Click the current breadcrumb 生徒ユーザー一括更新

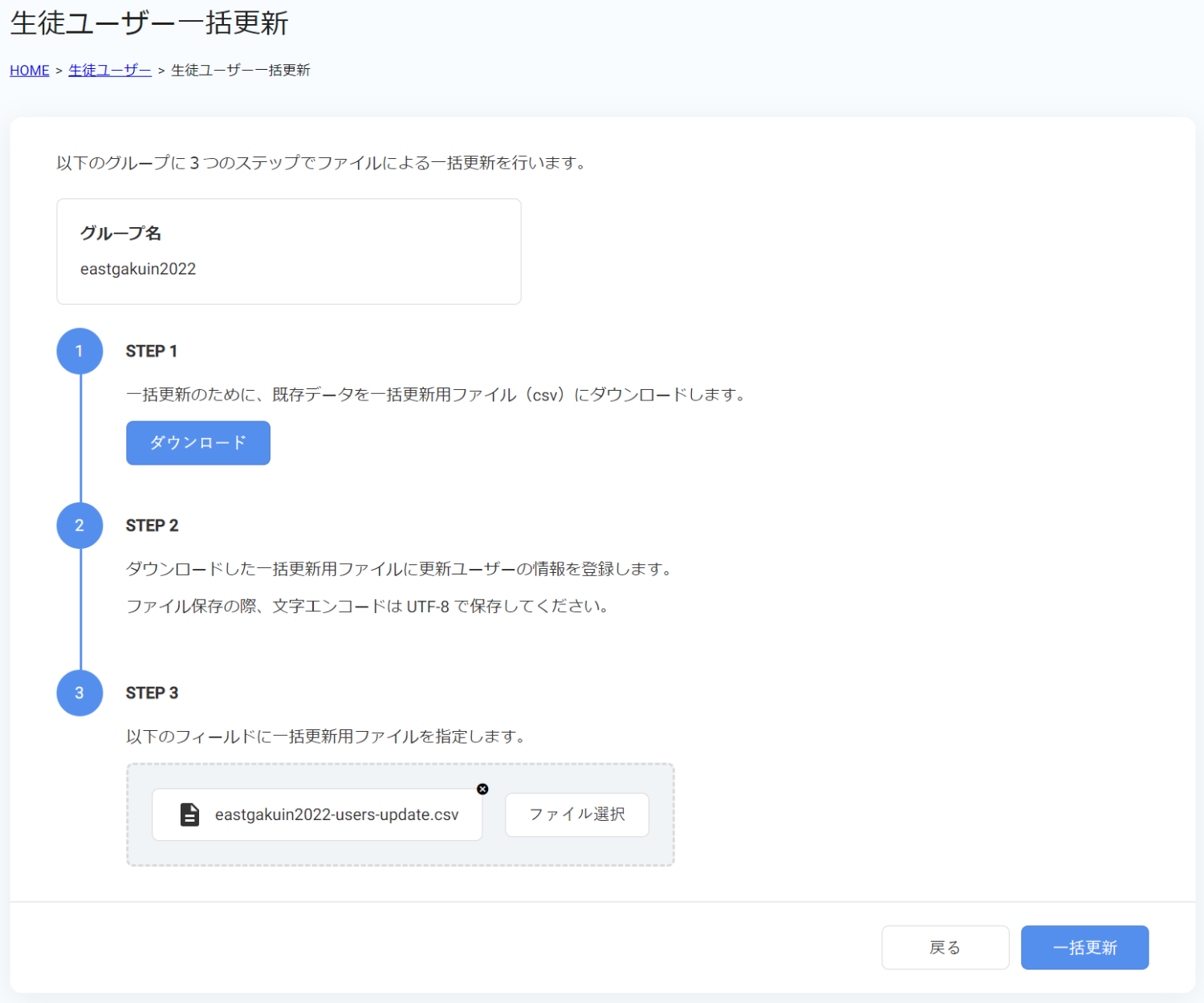click(241, 71)
